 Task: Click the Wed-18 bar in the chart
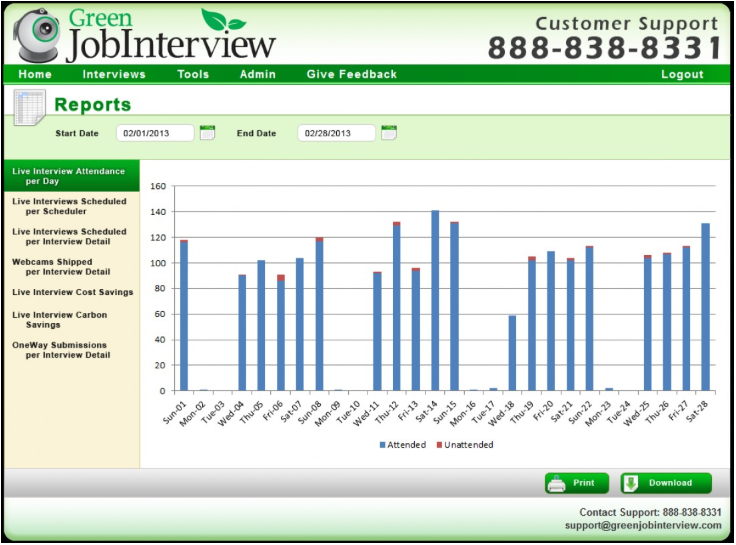(x=512, y=353)
